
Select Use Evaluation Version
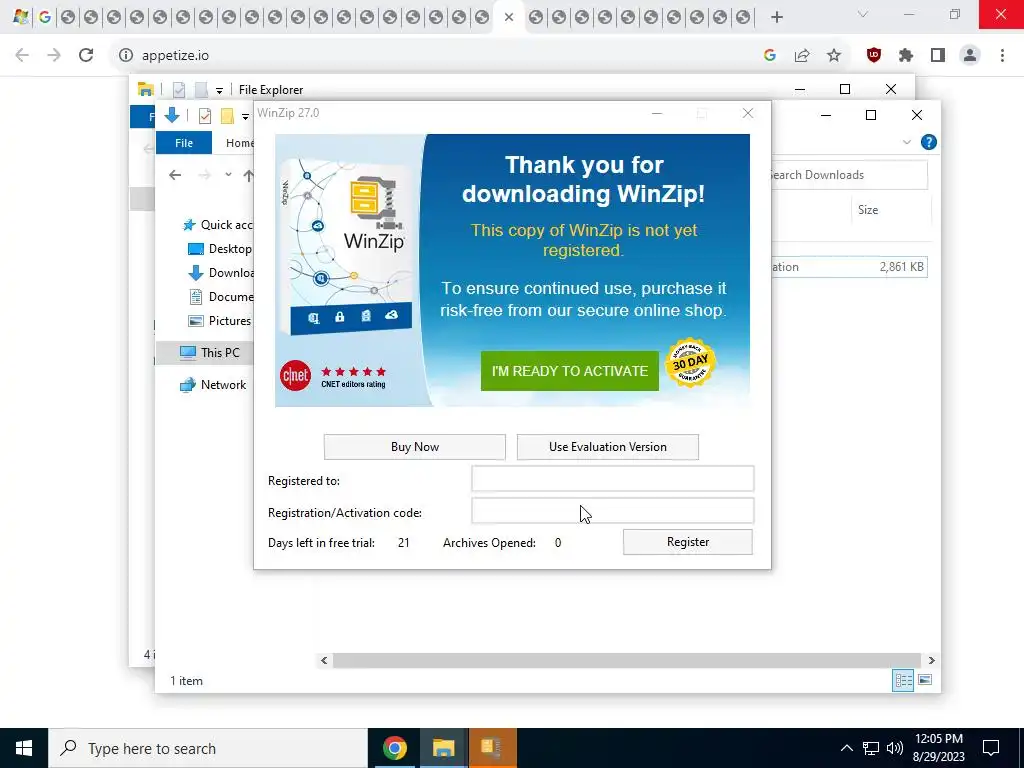point(607,447)
